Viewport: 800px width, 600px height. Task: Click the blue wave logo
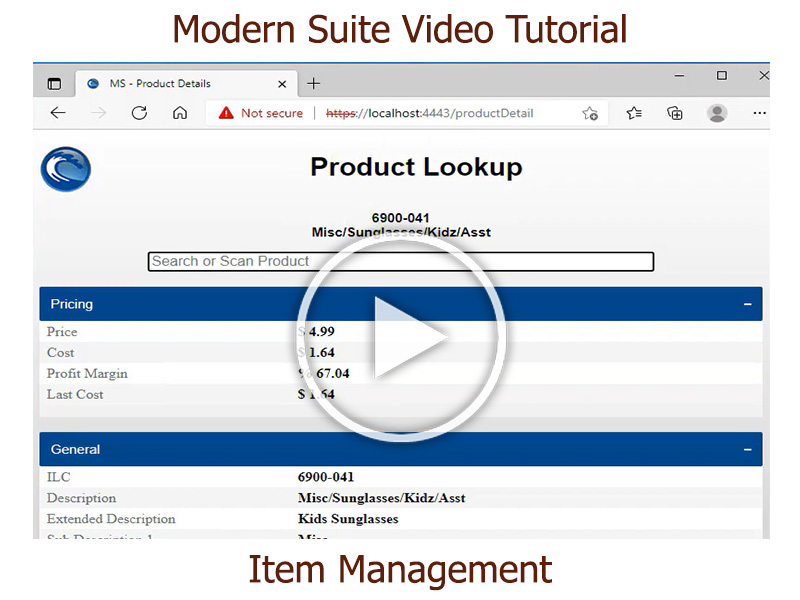point(66,169)
